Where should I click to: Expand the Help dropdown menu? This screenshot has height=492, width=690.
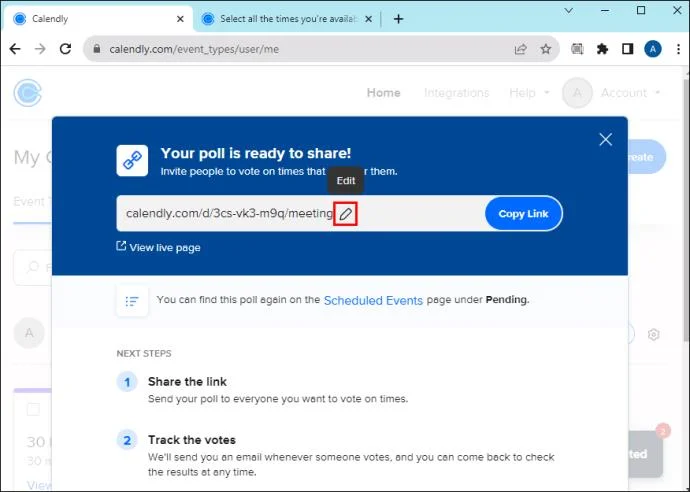click(529, 93)
